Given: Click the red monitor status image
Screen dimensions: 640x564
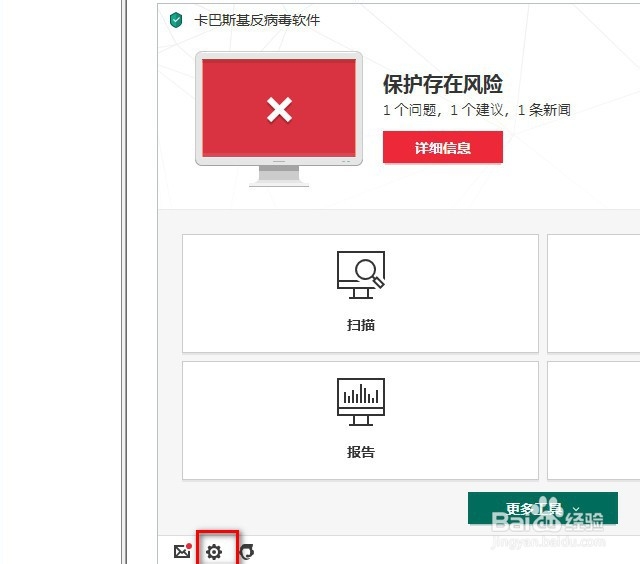Looking at the screenshot, I should (x=279, y=119).
